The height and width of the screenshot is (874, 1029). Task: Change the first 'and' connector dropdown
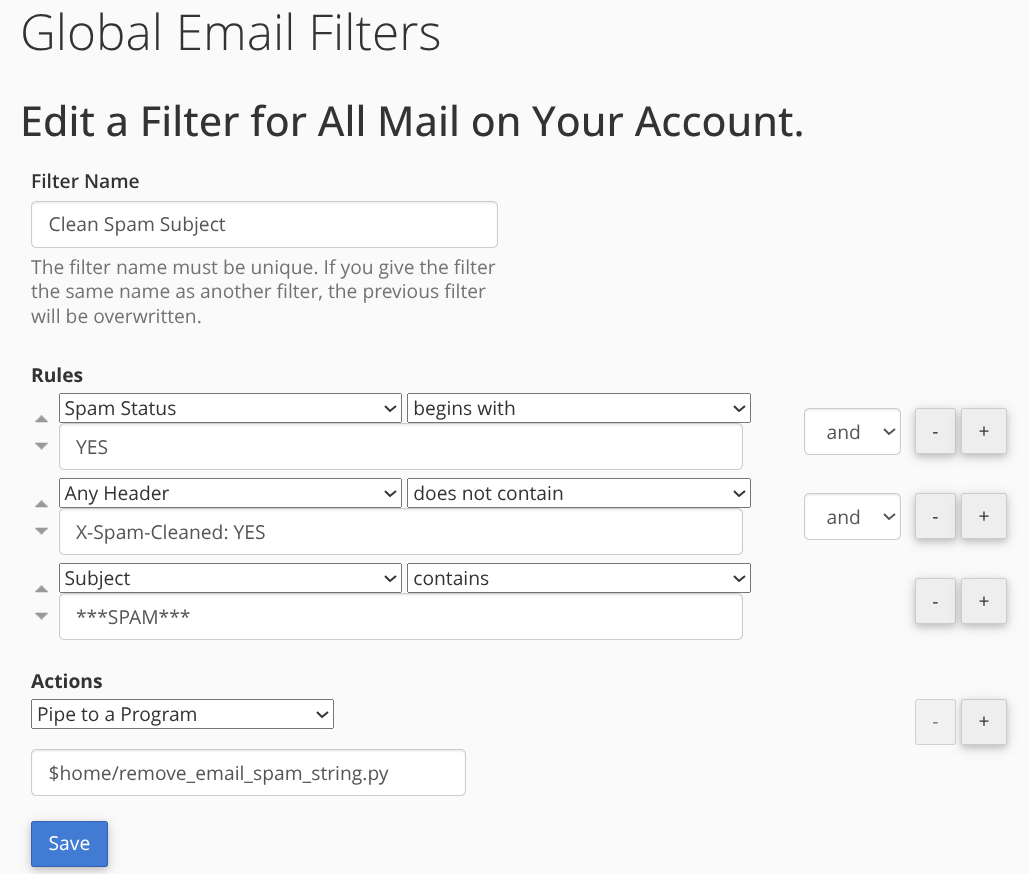(852, 432)
